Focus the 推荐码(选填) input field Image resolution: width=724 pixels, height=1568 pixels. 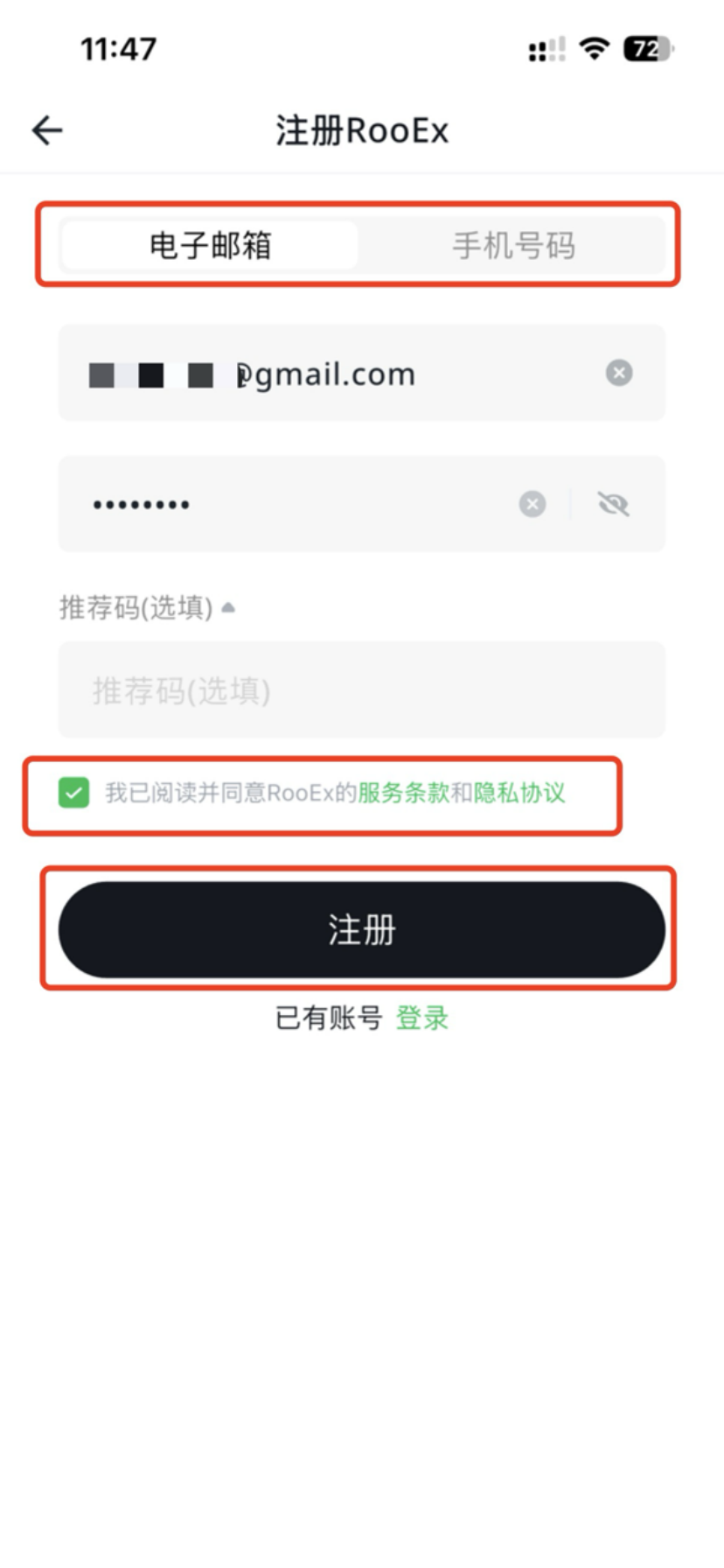coord(362,689)
